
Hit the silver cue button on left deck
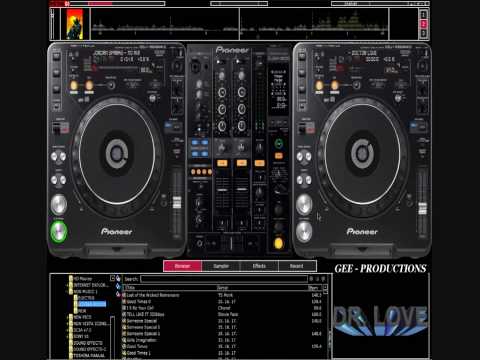pos(59,204)
